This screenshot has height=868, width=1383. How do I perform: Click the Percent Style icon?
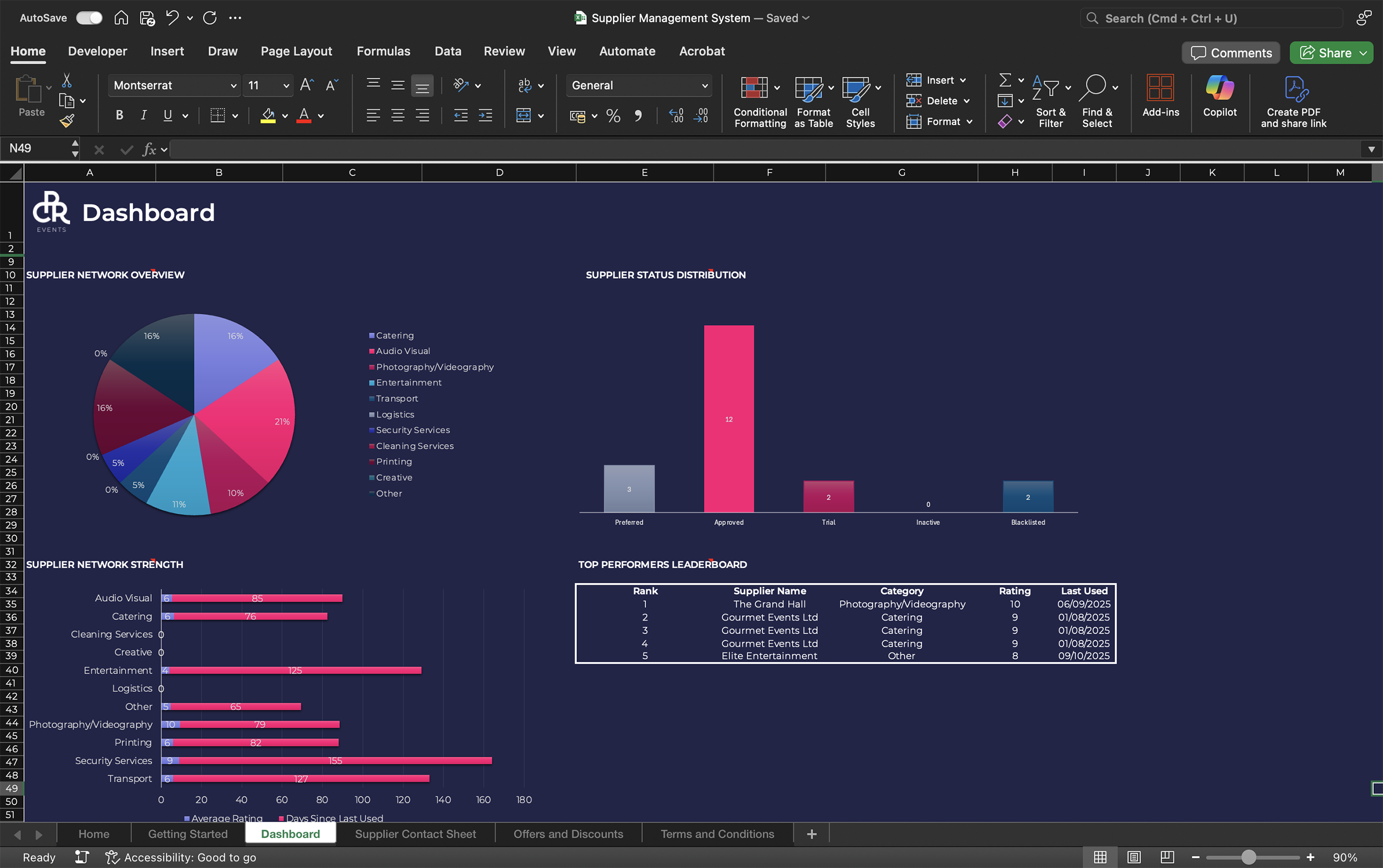coord(613,116)
